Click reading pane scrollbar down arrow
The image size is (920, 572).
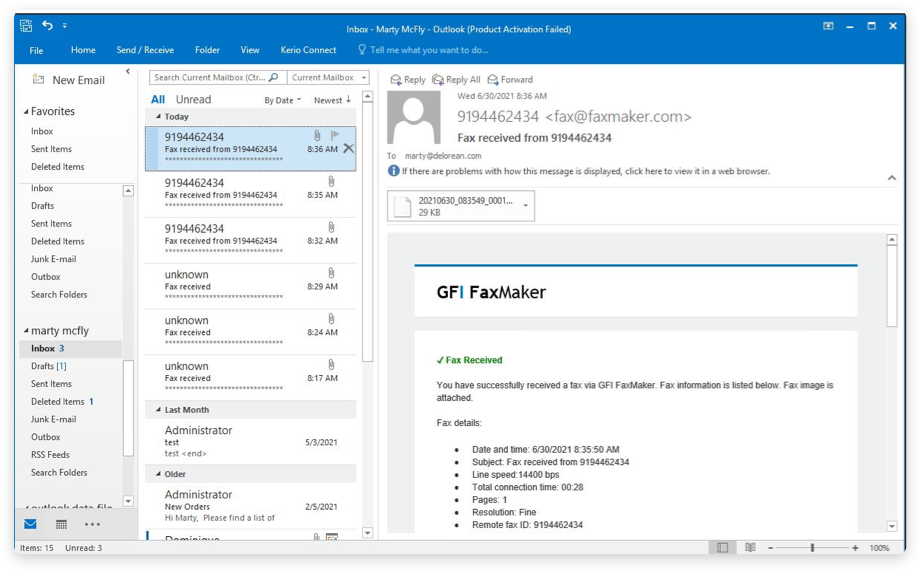(x=892, y=526)
